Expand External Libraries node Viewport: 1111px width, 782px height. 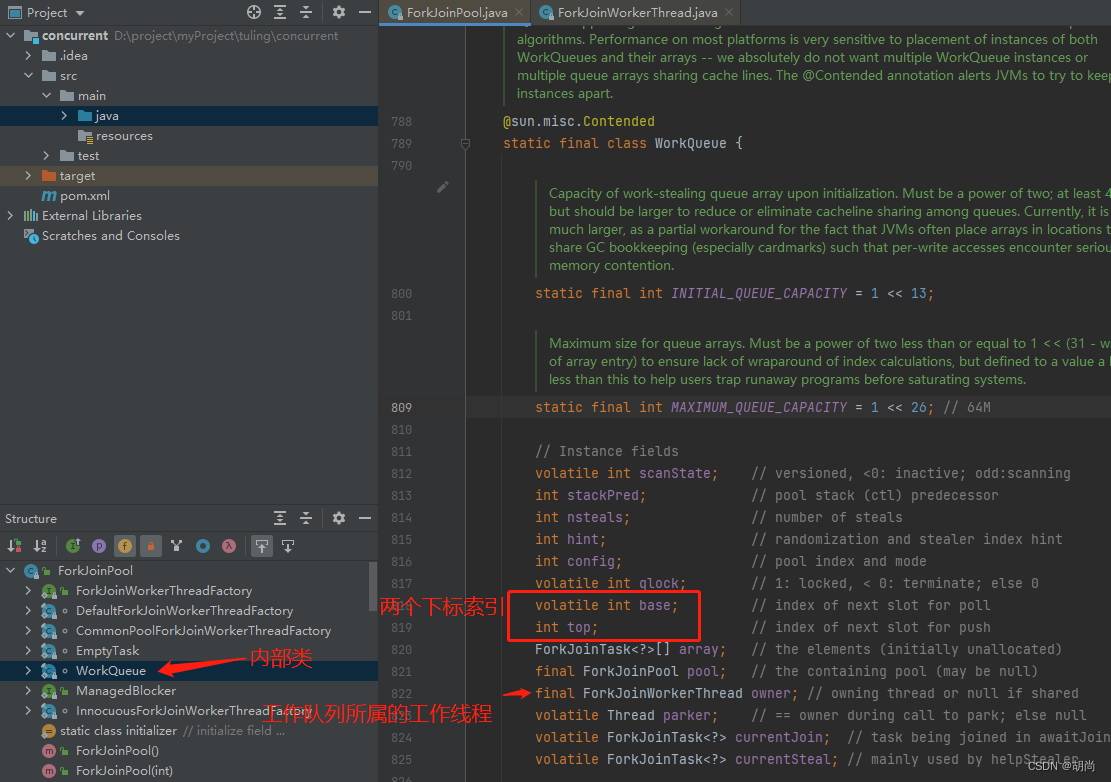11,215
